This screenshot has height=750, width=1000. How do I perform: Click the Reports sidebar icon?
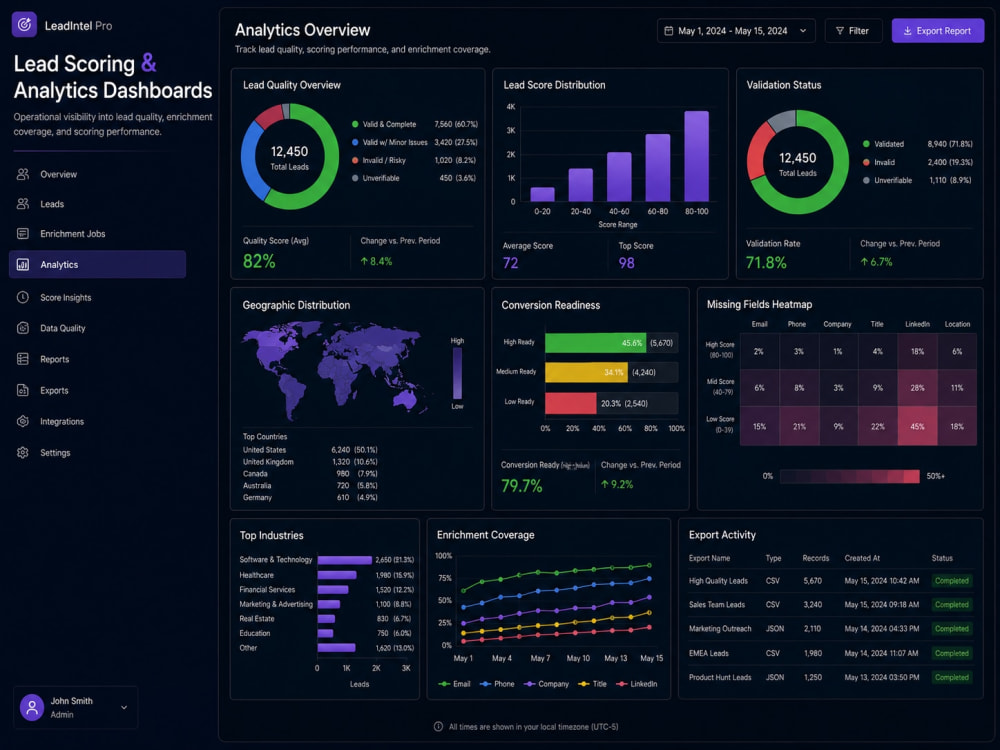click(23, 359)
